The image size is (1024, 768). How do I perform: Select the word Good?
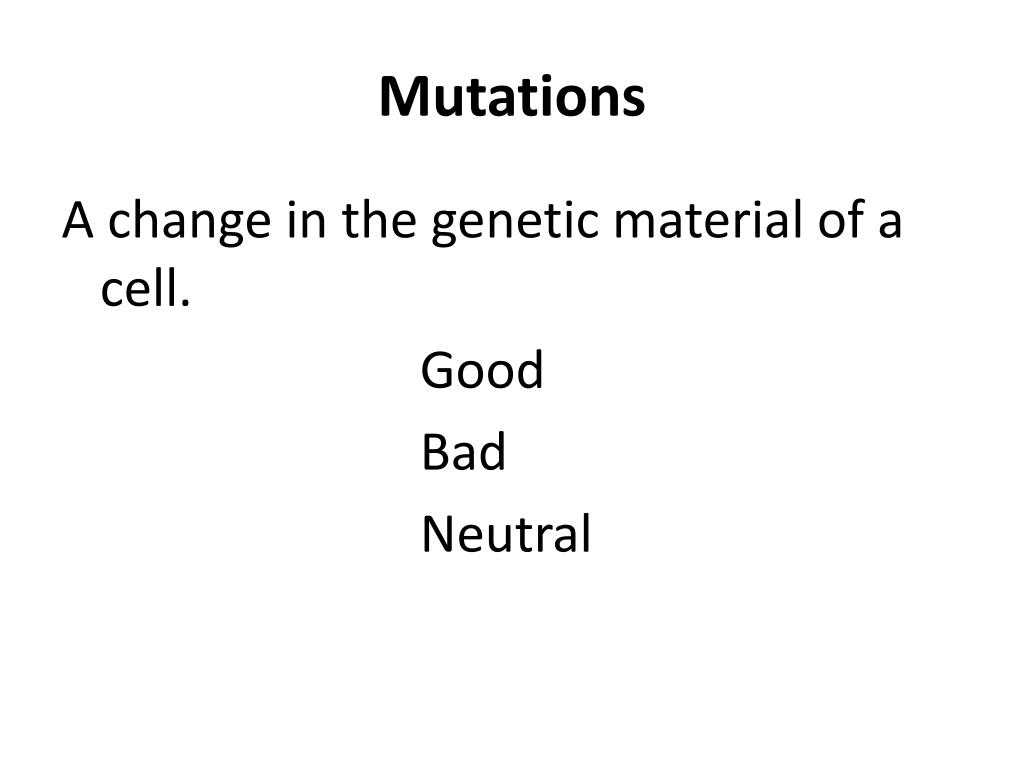pyautogui.click(x=482, y=371)
